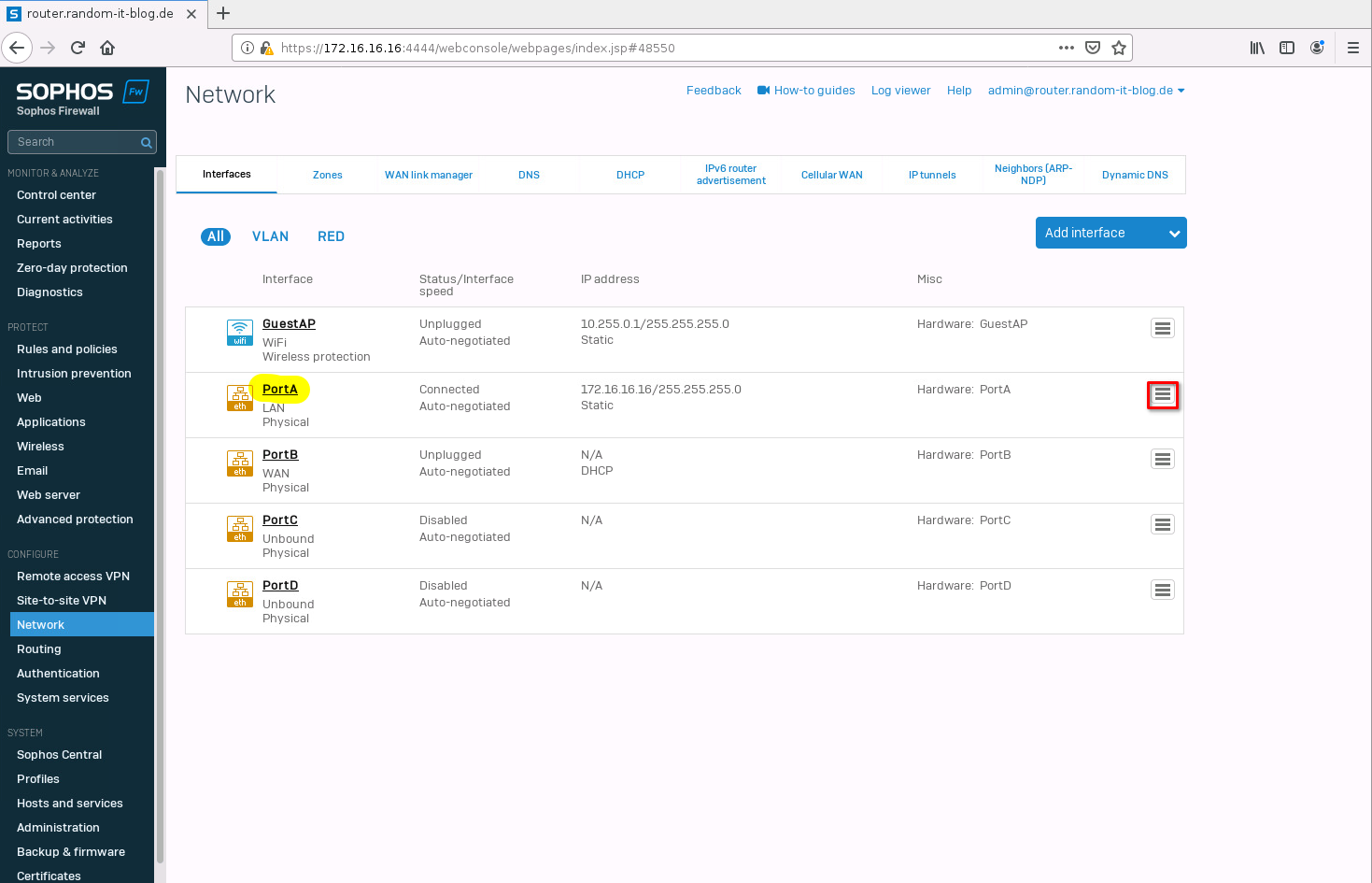Open the browser page actions ellipsis menu

coord(1067,48)
